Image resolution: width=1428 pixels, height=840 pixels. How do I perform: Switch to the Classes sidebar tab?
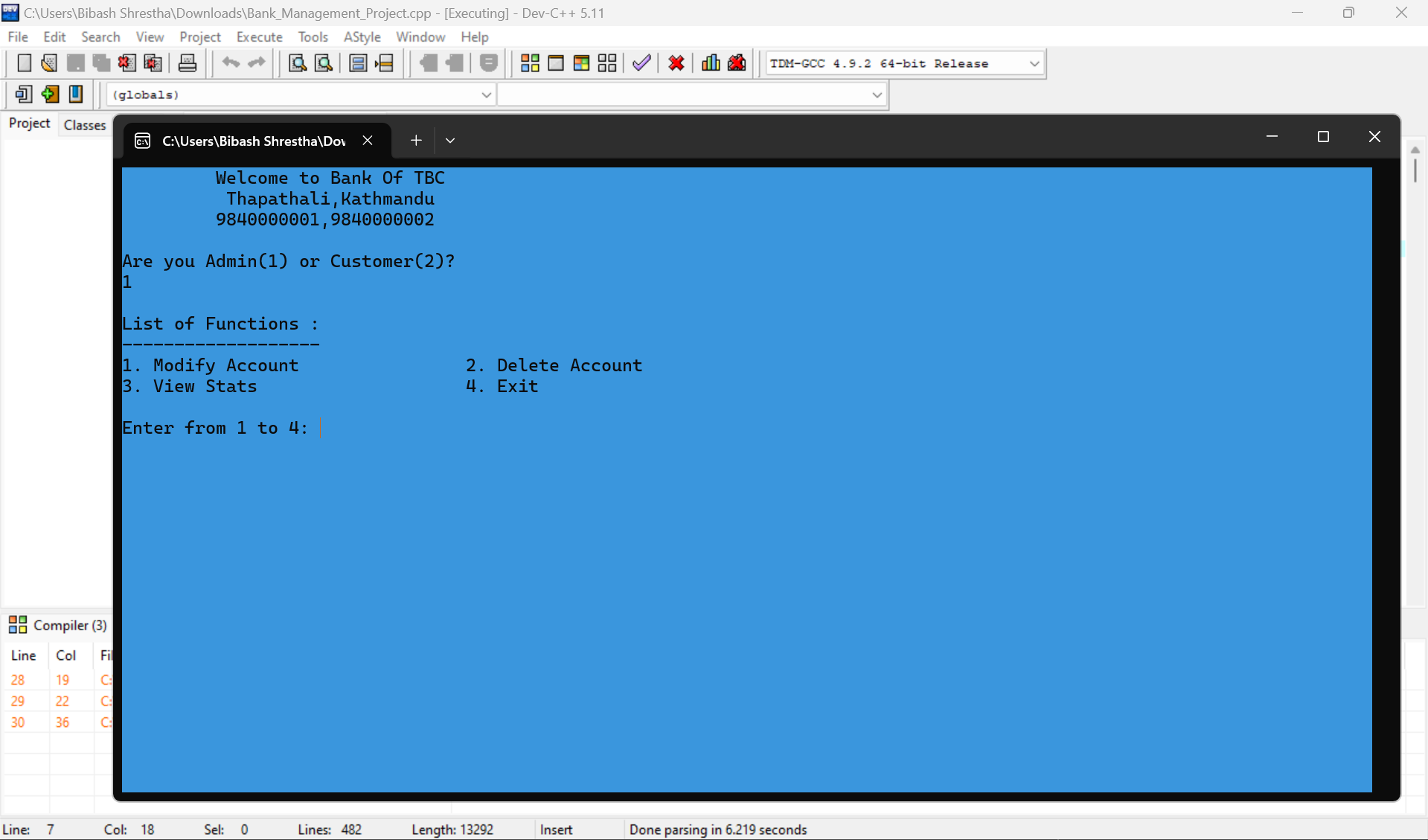(85, 125)
